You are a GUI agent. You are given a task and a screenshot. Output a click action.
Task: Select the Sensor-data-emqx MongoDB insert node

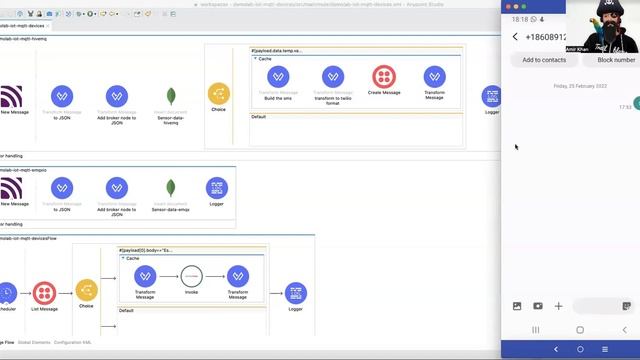171,188
